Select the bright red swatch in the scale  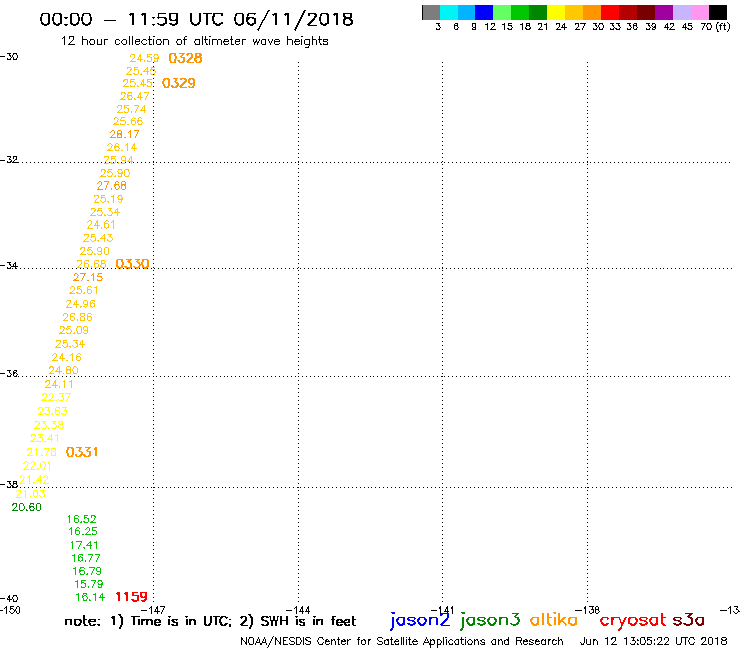click(x=610, y=12)
